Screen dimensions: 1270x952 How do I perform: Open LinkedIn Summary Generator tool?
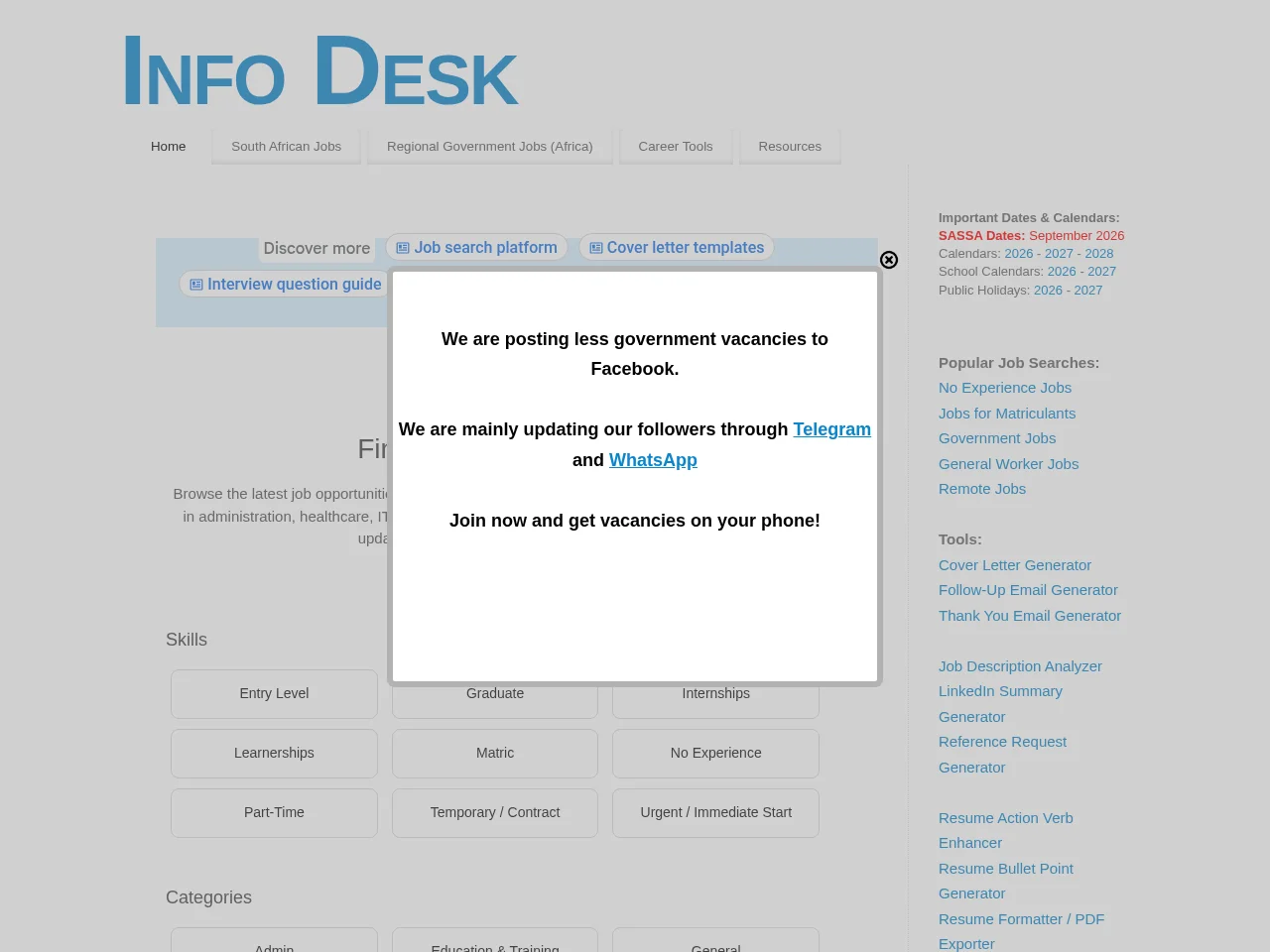(x=1000, y=704)
